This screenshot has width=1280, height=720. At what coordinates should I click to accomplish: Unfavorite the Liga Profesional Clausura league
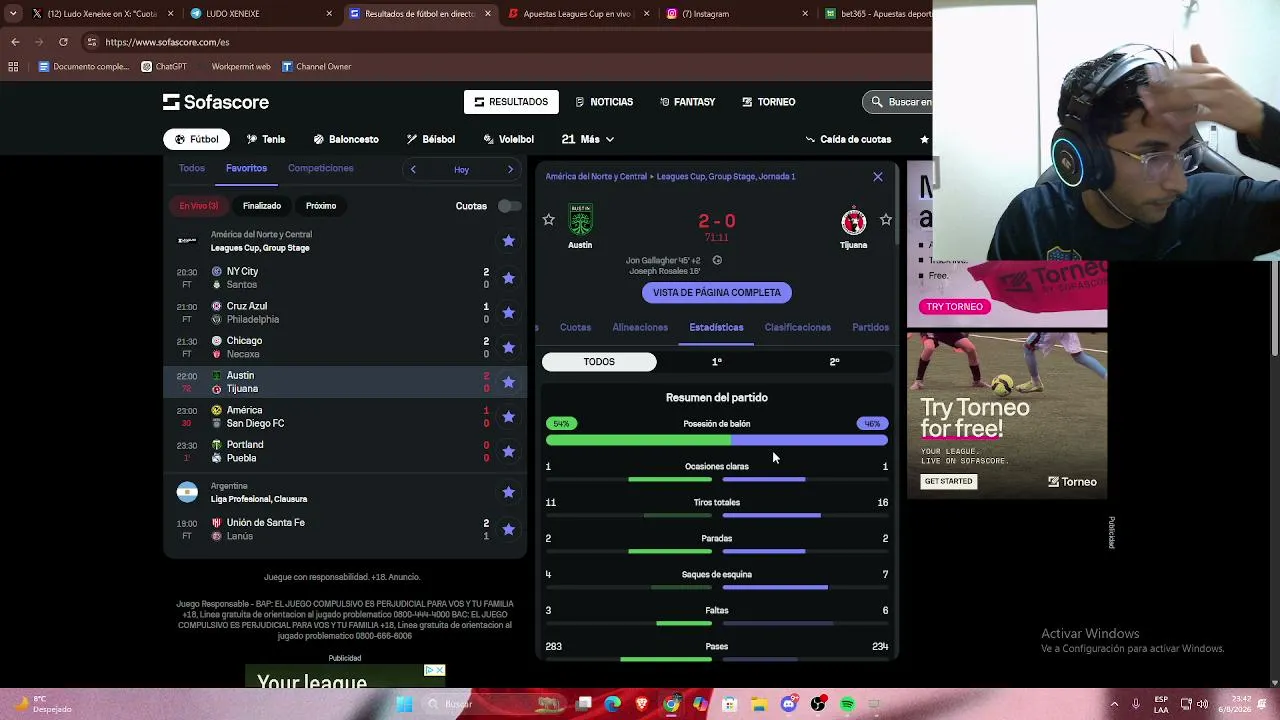pyautogui.click(x=508, y=492)
